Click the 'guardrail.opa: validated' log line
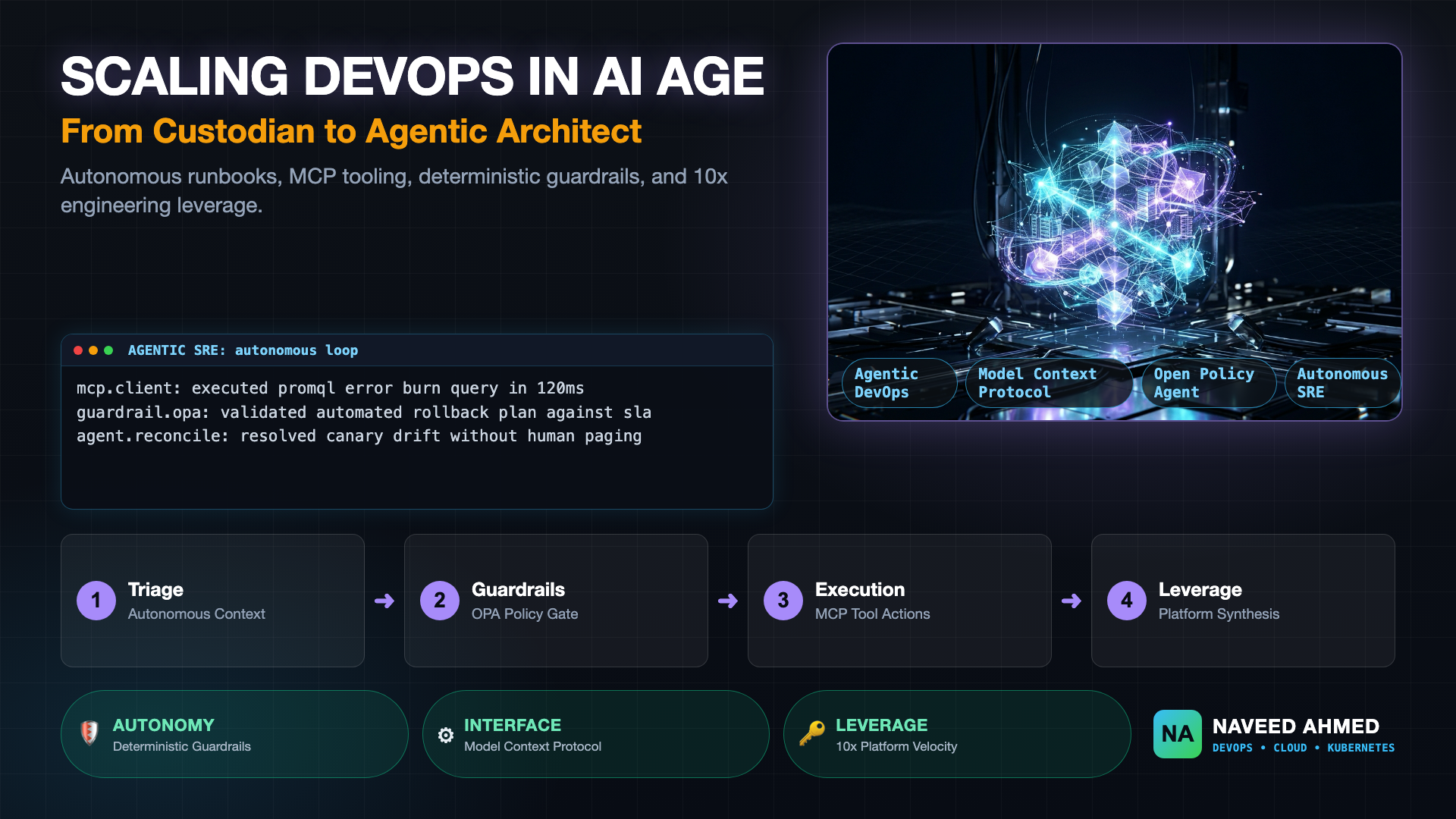 pyautogui.click(x=363, y=413)
